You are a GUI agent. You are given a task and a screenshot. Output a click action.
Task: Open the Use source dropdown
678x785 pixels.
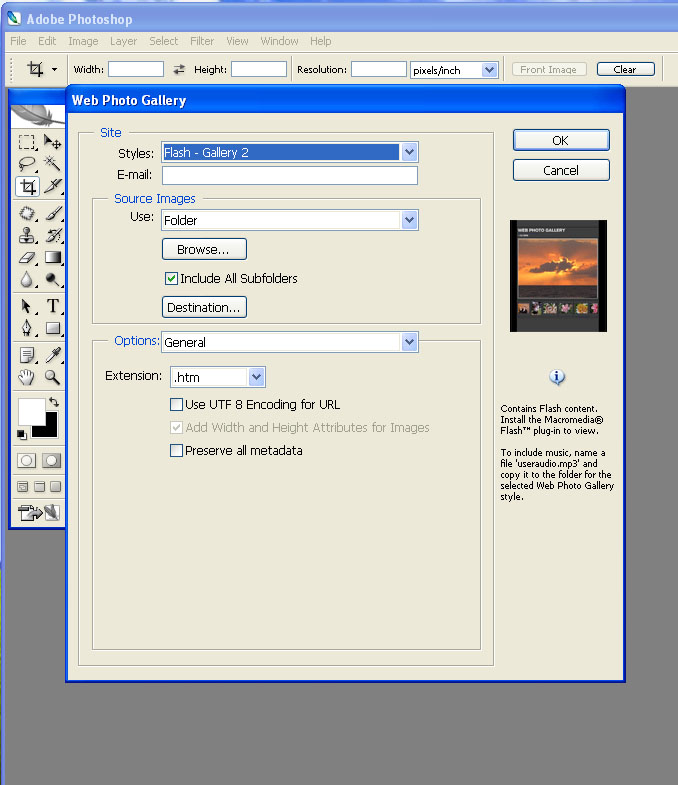(409, 220)
